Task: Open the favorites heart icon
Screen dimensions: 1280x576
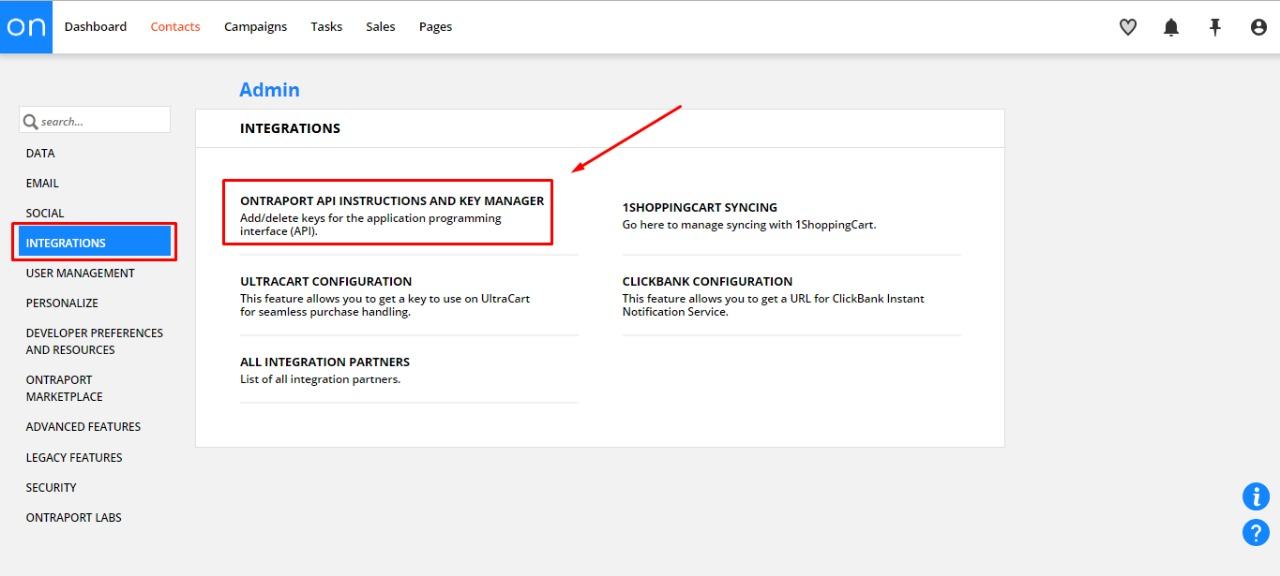Action: 1128,27
